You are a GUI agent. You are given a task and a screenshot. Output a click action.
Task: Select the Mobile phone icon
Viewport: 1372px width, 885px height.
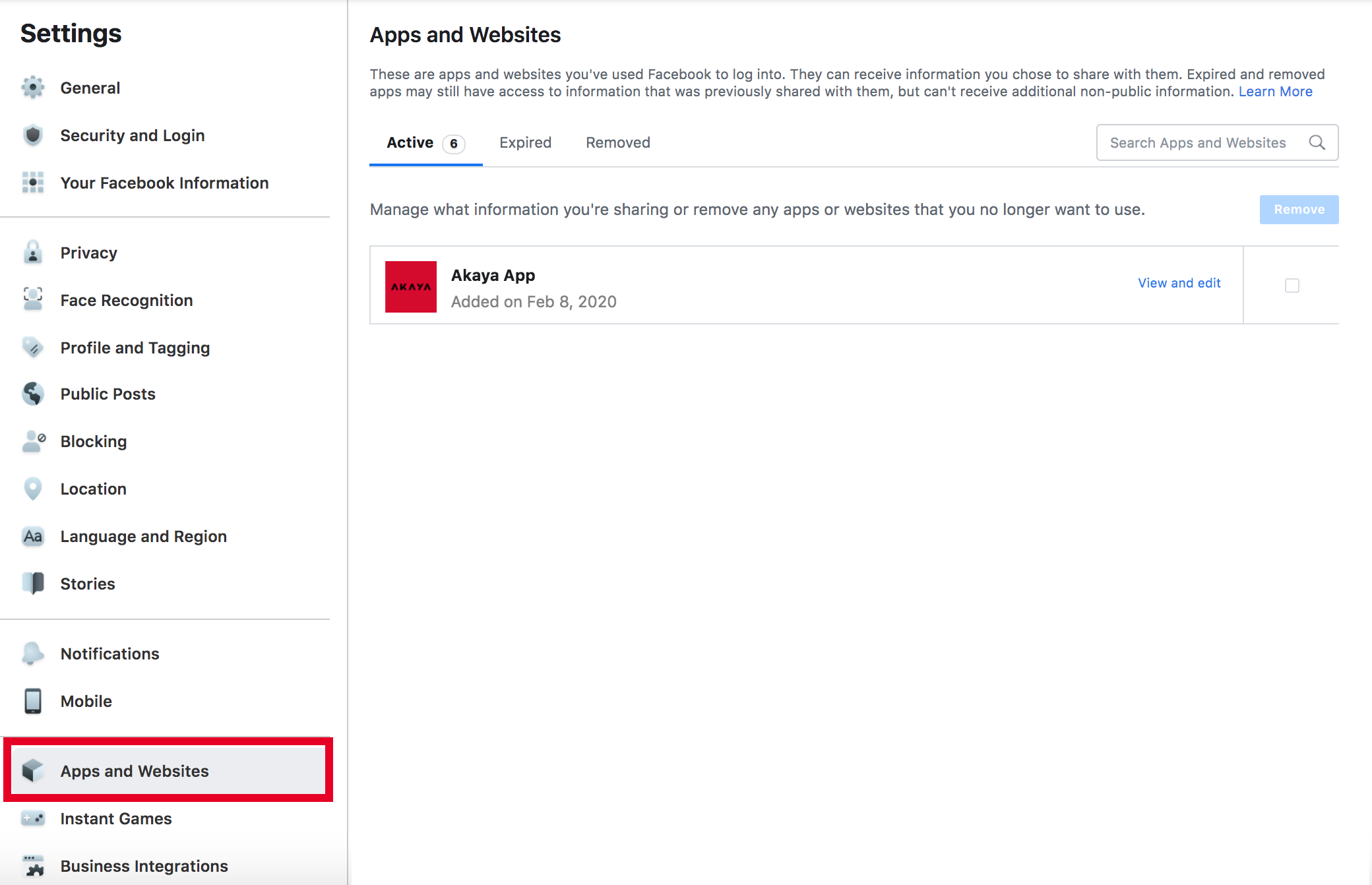(x=32, y=701)
